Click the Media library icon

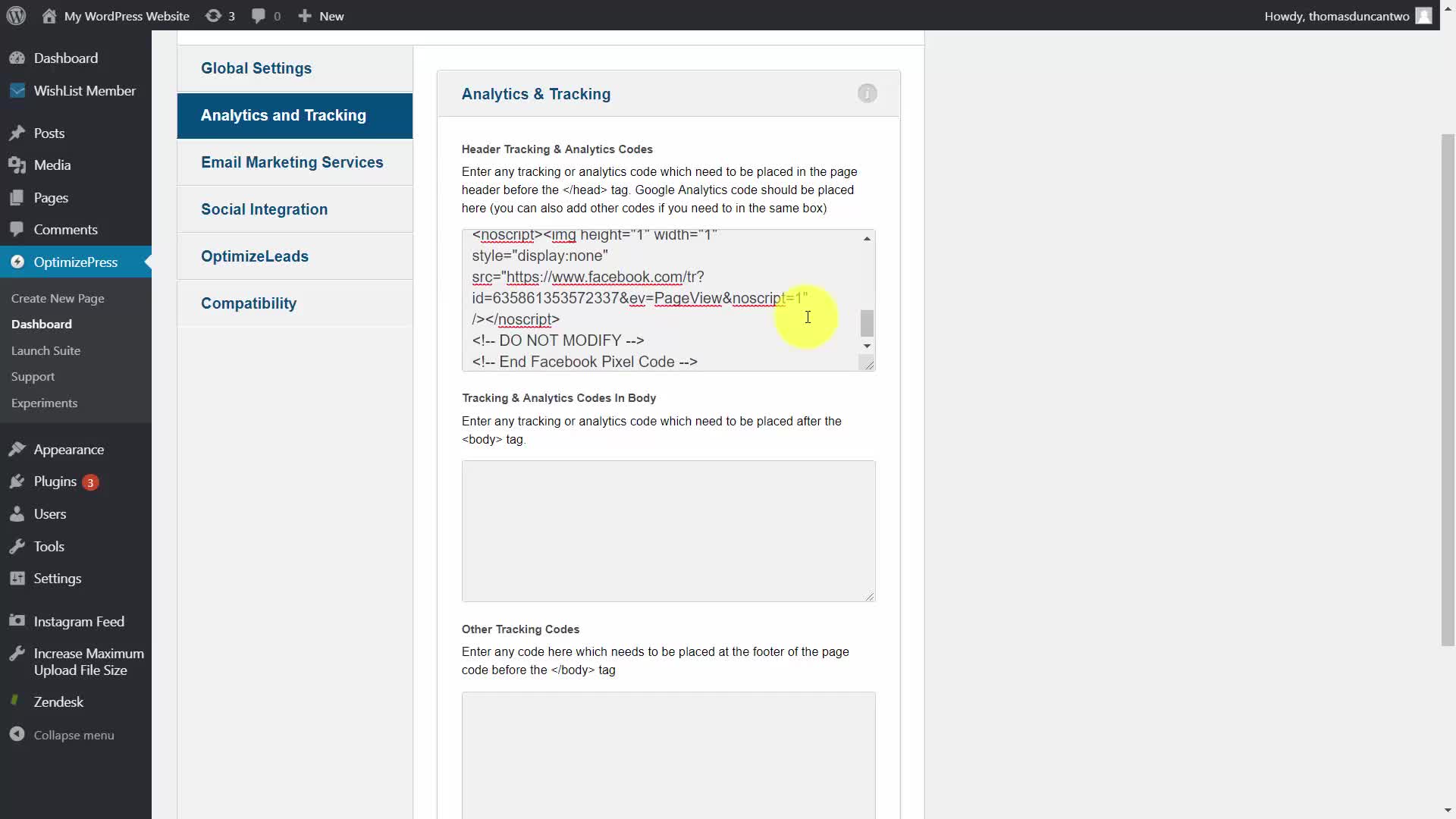(x=17, y=165)
